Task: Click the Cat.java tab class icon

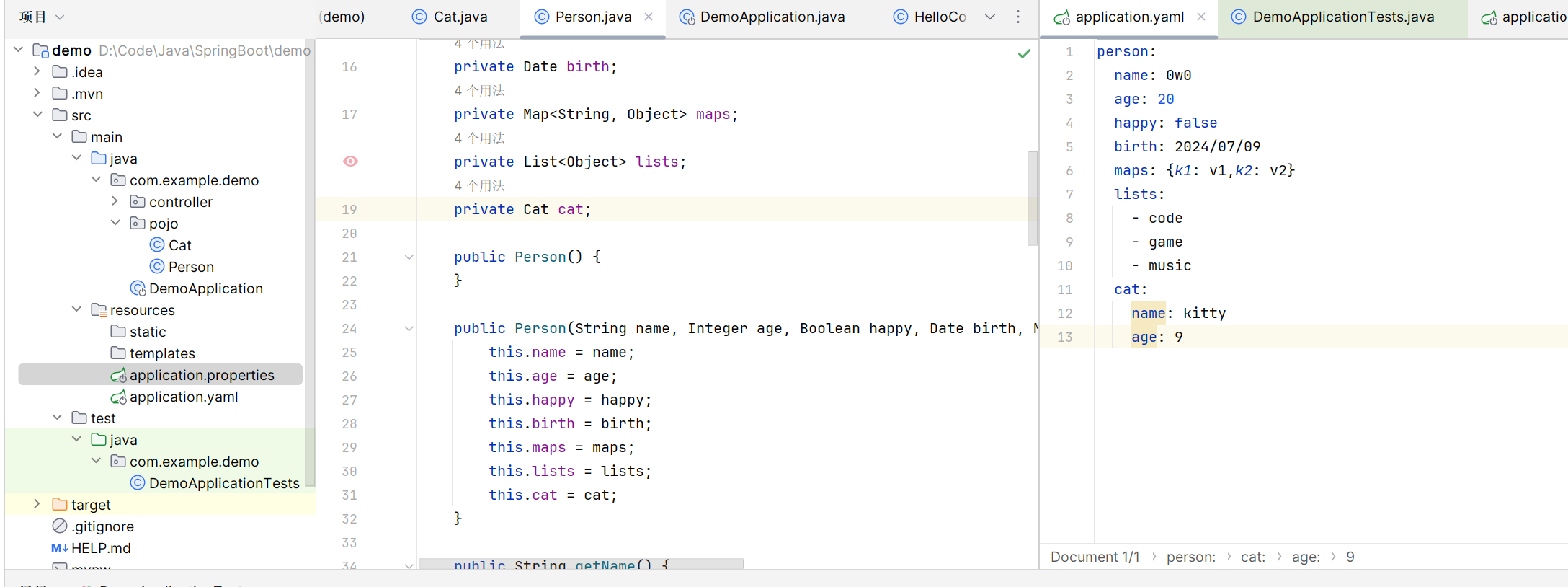Action: tap(419, 17)
